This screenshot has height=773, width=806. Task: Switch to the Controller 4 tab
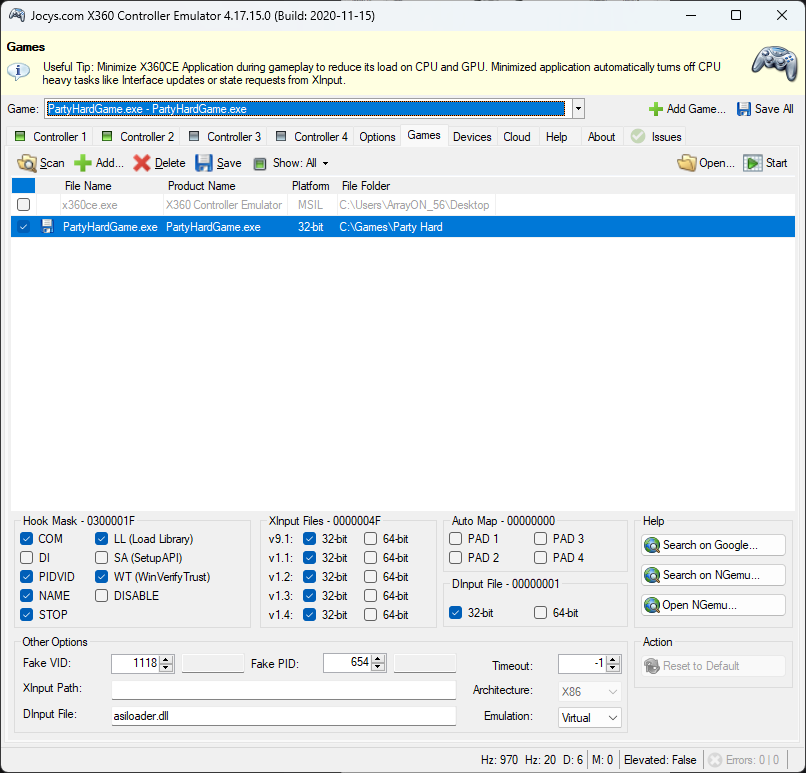(x=312, y=137)
